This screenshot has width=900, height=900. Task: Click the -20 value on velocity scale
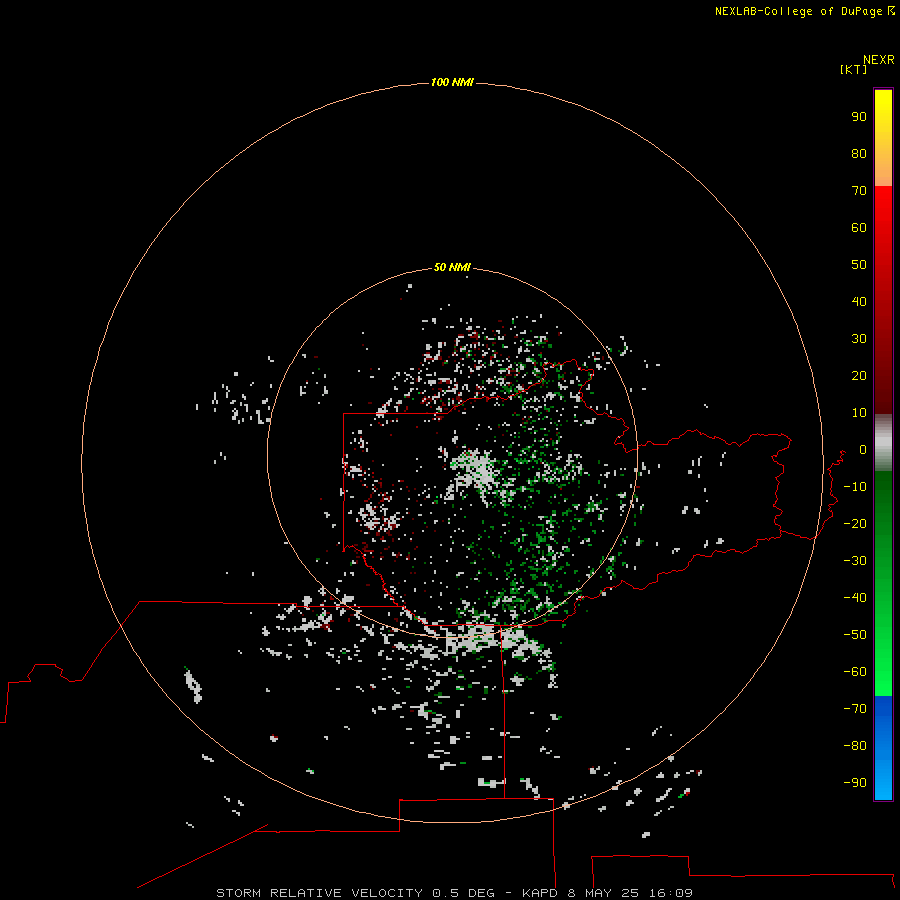pos(855,524)
